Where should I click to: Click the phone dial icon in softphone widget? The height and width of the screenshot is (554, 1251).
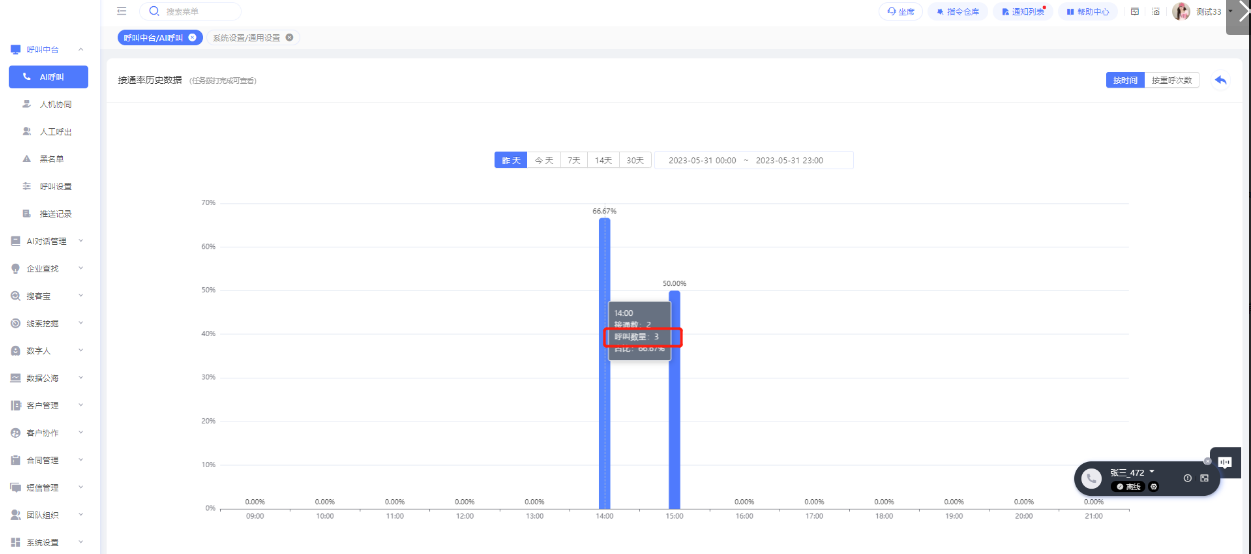pos(1092,479)
